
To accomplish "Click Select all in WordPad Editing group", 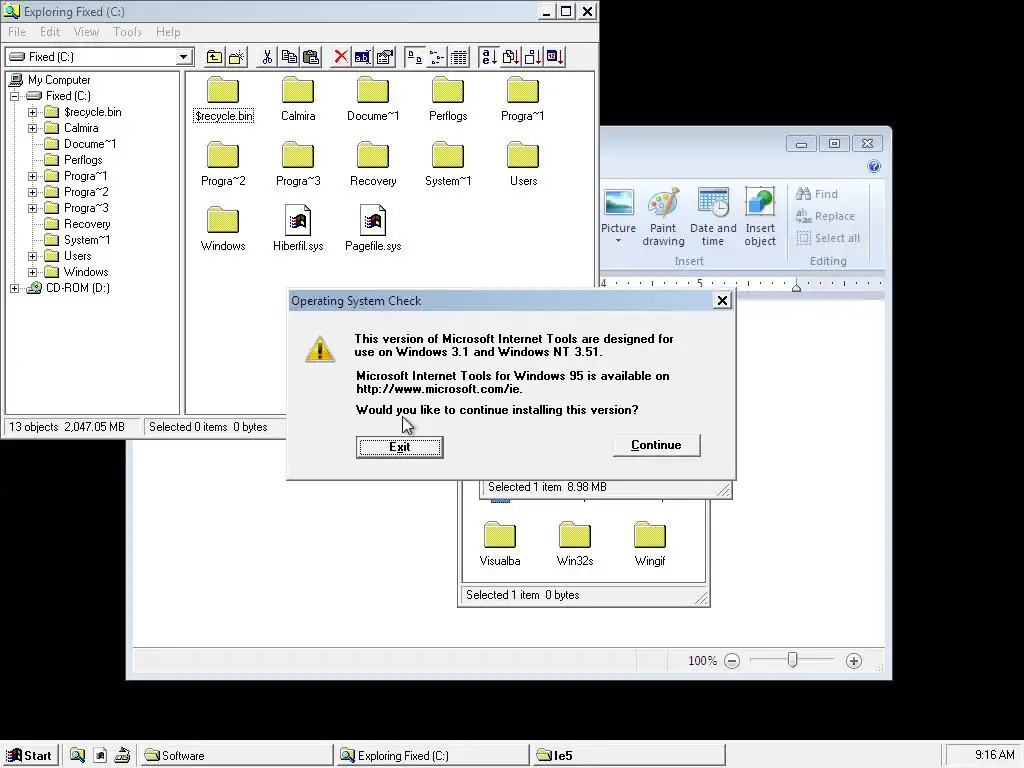I will [x=828, y=238].
